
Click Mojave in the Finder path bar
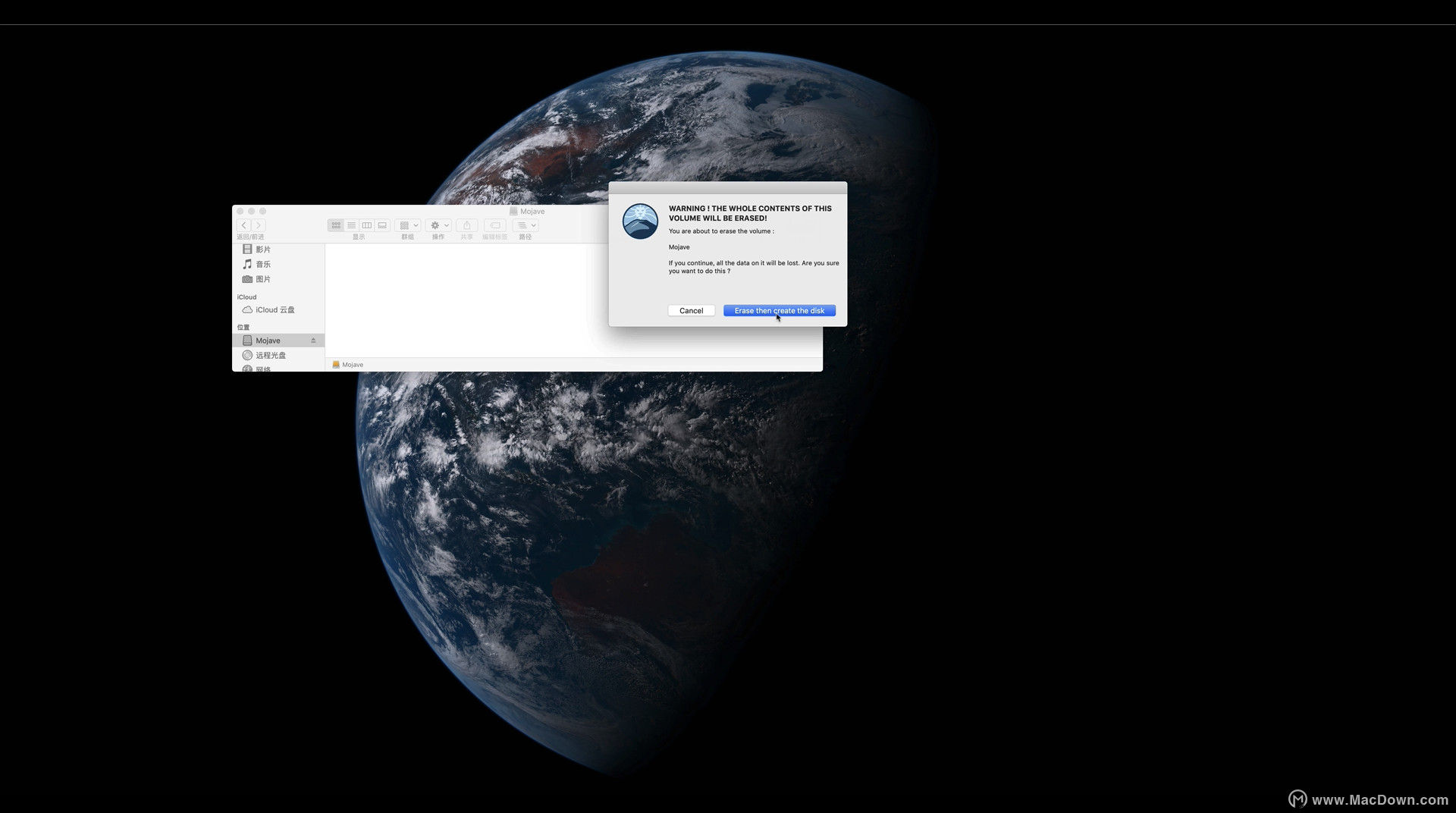(x=348, y=365)
